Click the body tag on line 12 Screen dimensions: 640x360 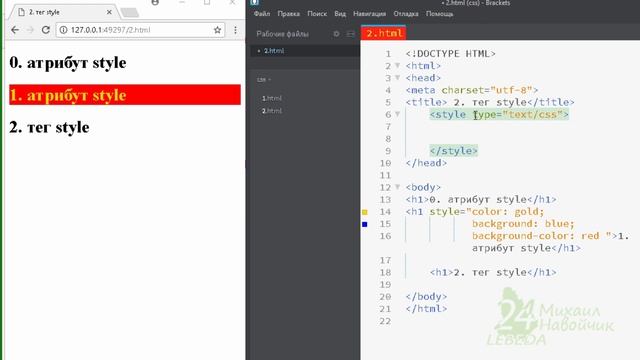coord(423,187)
